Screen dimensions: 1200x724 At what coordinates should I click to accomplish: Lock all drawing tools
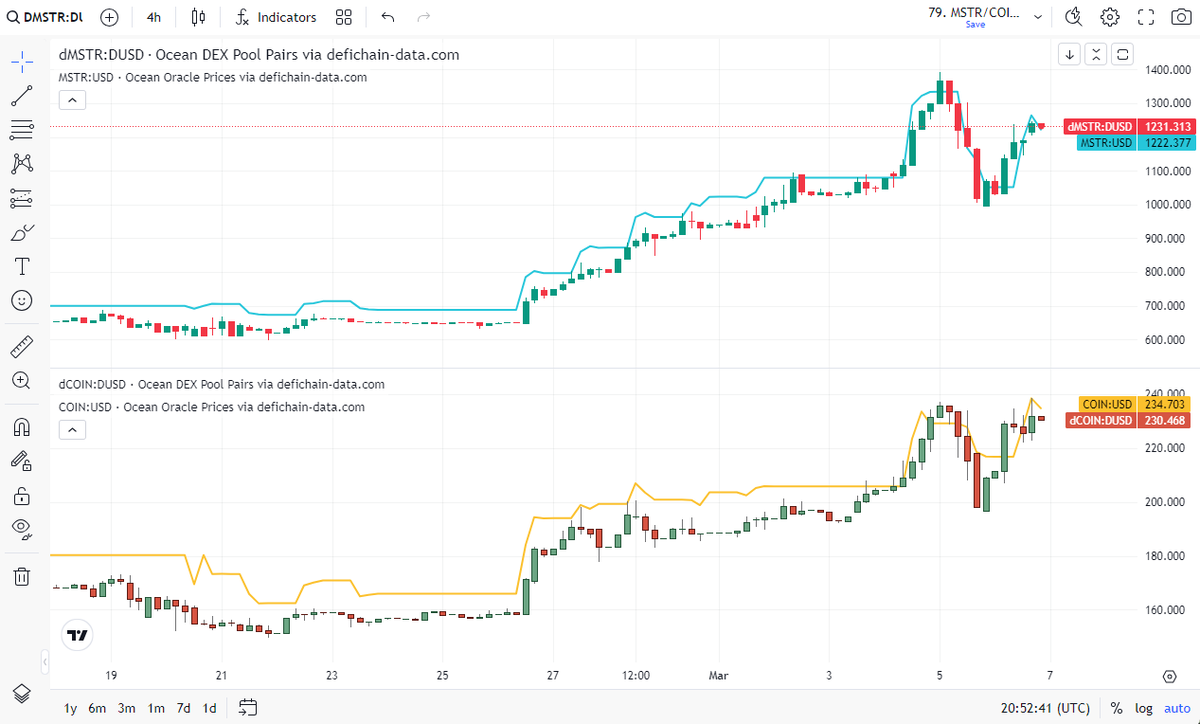tap(22, 495)
